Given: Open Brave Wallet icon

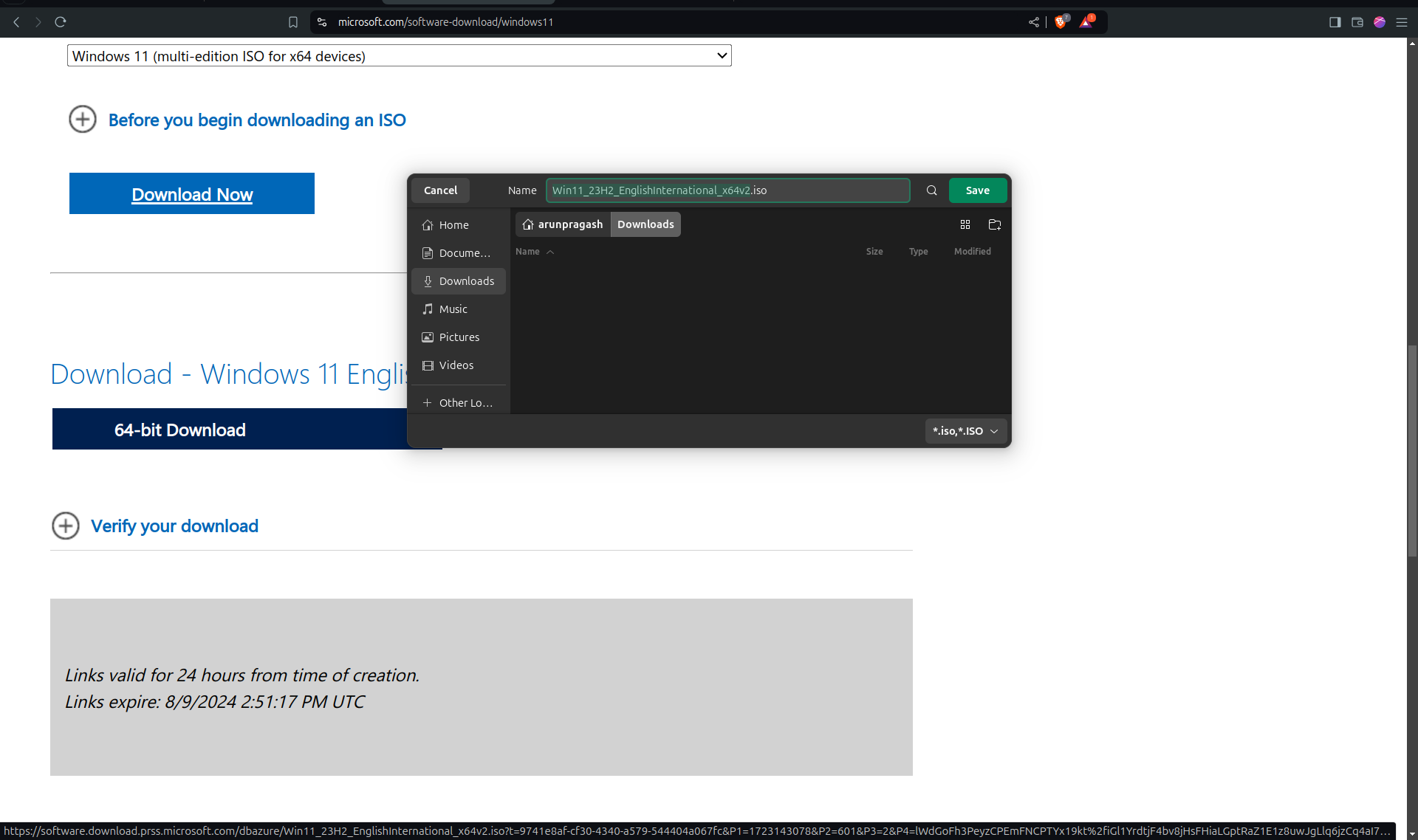Looking at the screenshot, I should [1357, 22].
